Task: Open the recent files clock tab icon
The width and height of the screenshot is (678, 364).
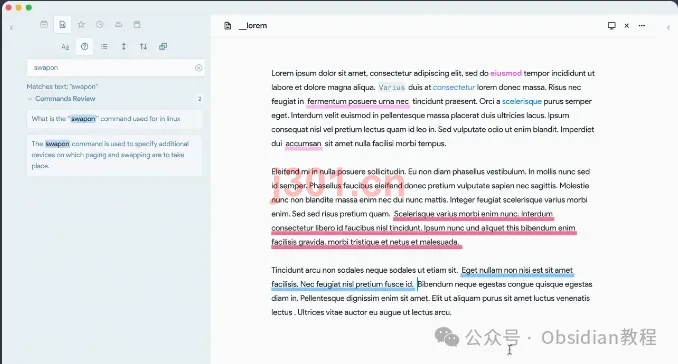Action: 99,25
